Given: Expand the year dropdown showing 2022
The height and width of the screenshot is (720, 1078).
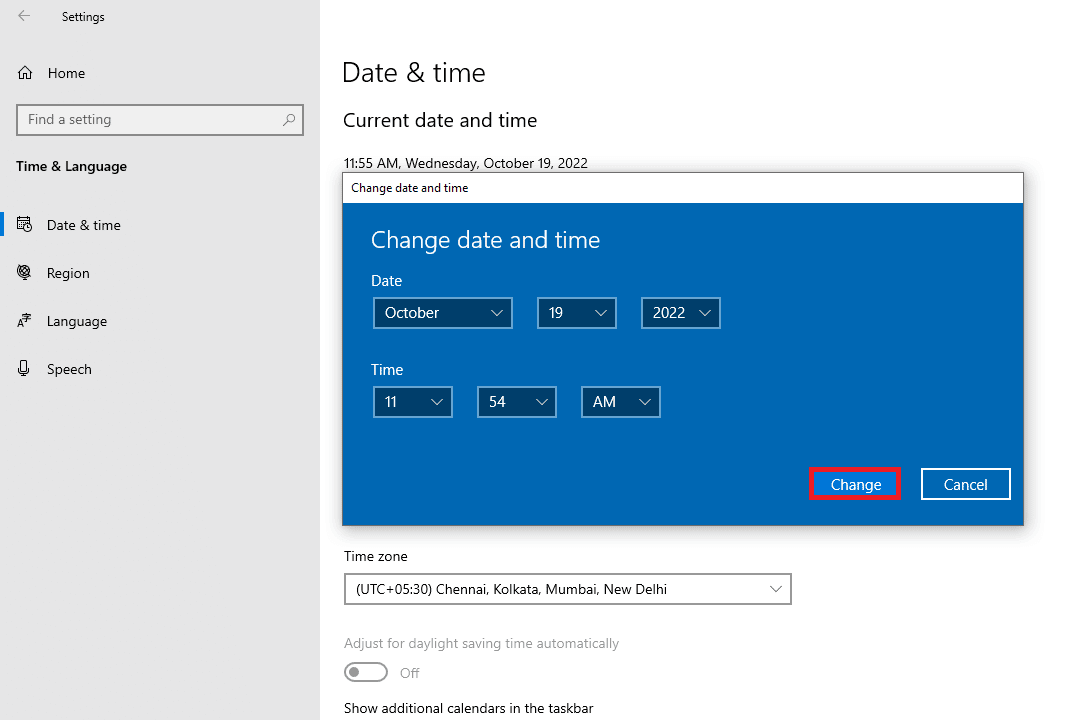Looking at the screenshot, I should (x=680, y=313).
